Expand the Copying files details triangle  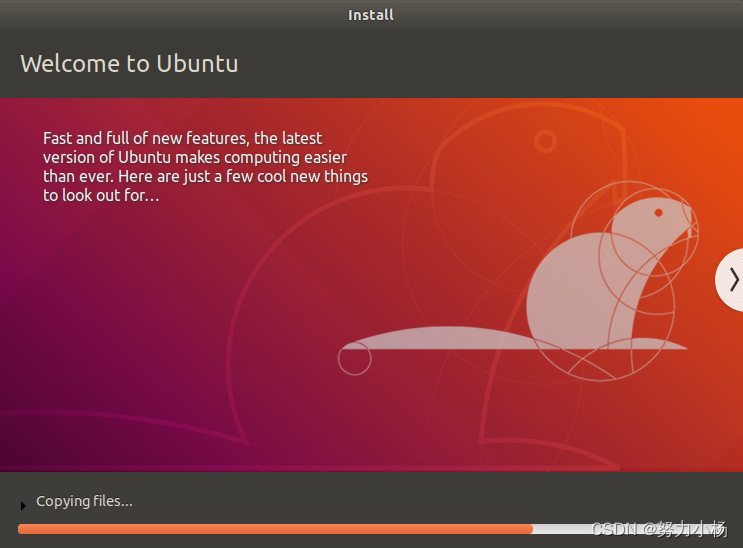coord(23,506)
